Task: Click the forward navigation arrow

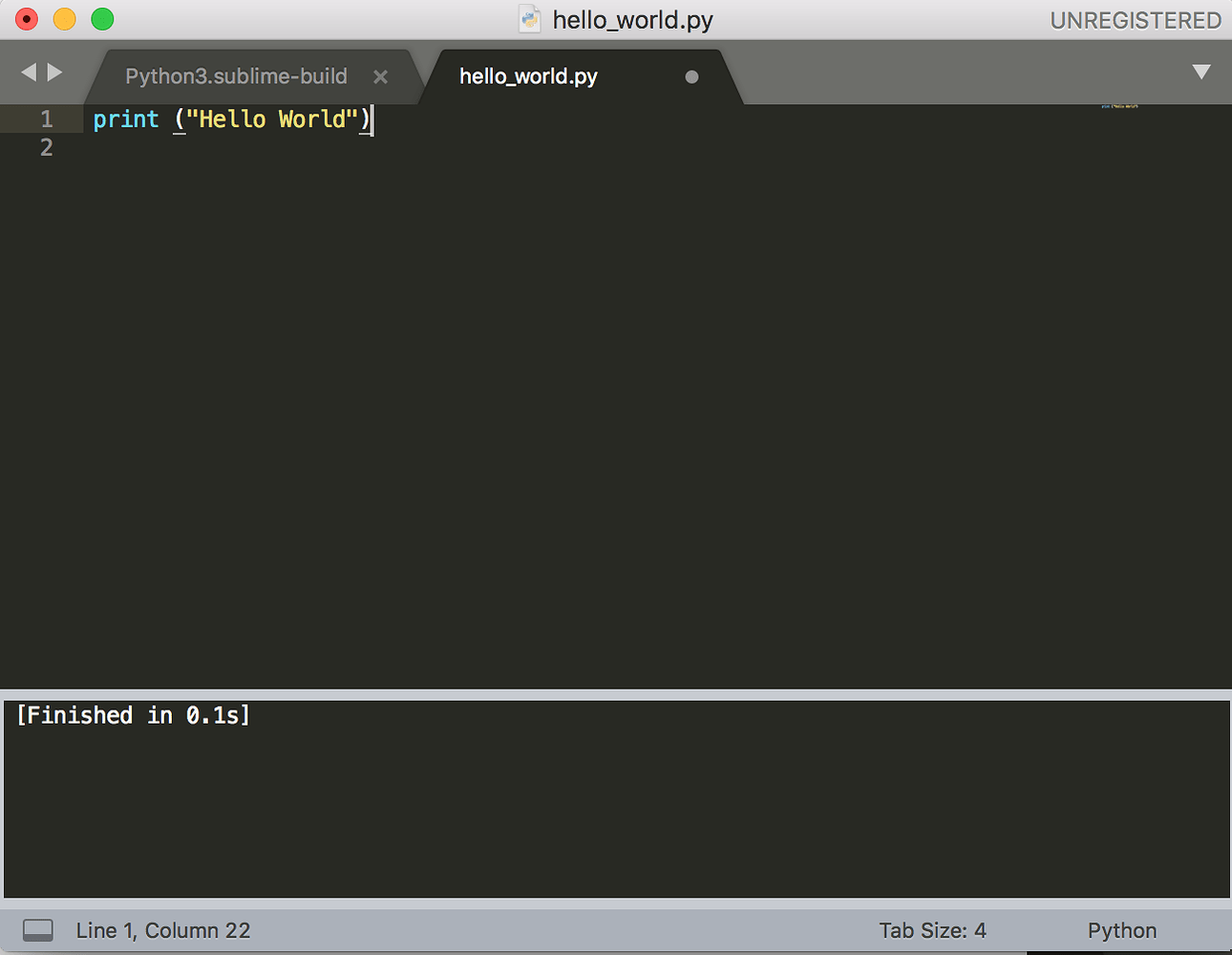Action: click(x=55, y=71)
